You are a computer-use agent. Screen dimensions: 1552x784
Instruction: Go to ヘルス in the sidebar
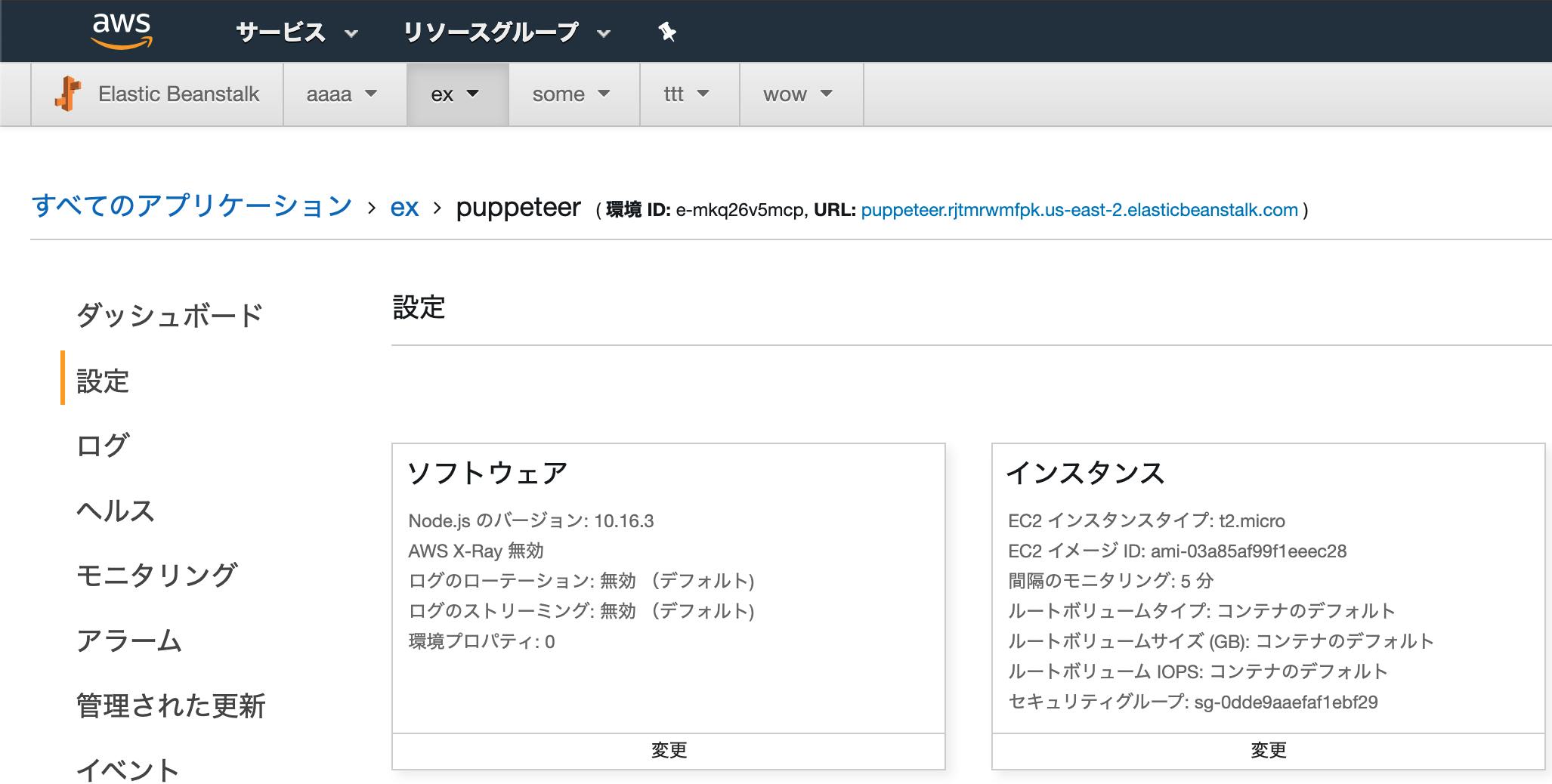(116, 511)
